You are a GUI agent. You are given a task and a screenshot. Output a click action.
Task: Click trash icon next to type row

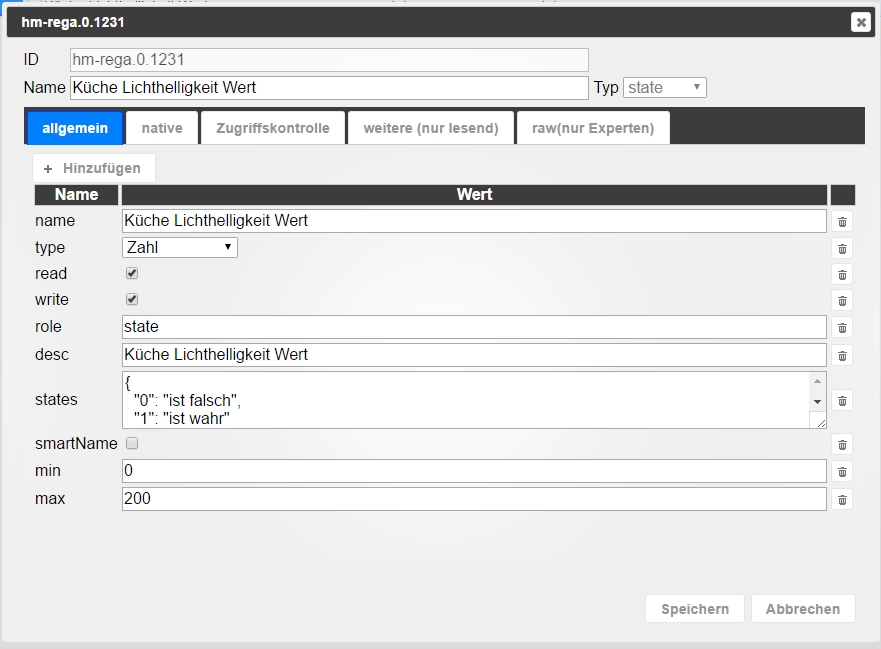tap(842, 248)
